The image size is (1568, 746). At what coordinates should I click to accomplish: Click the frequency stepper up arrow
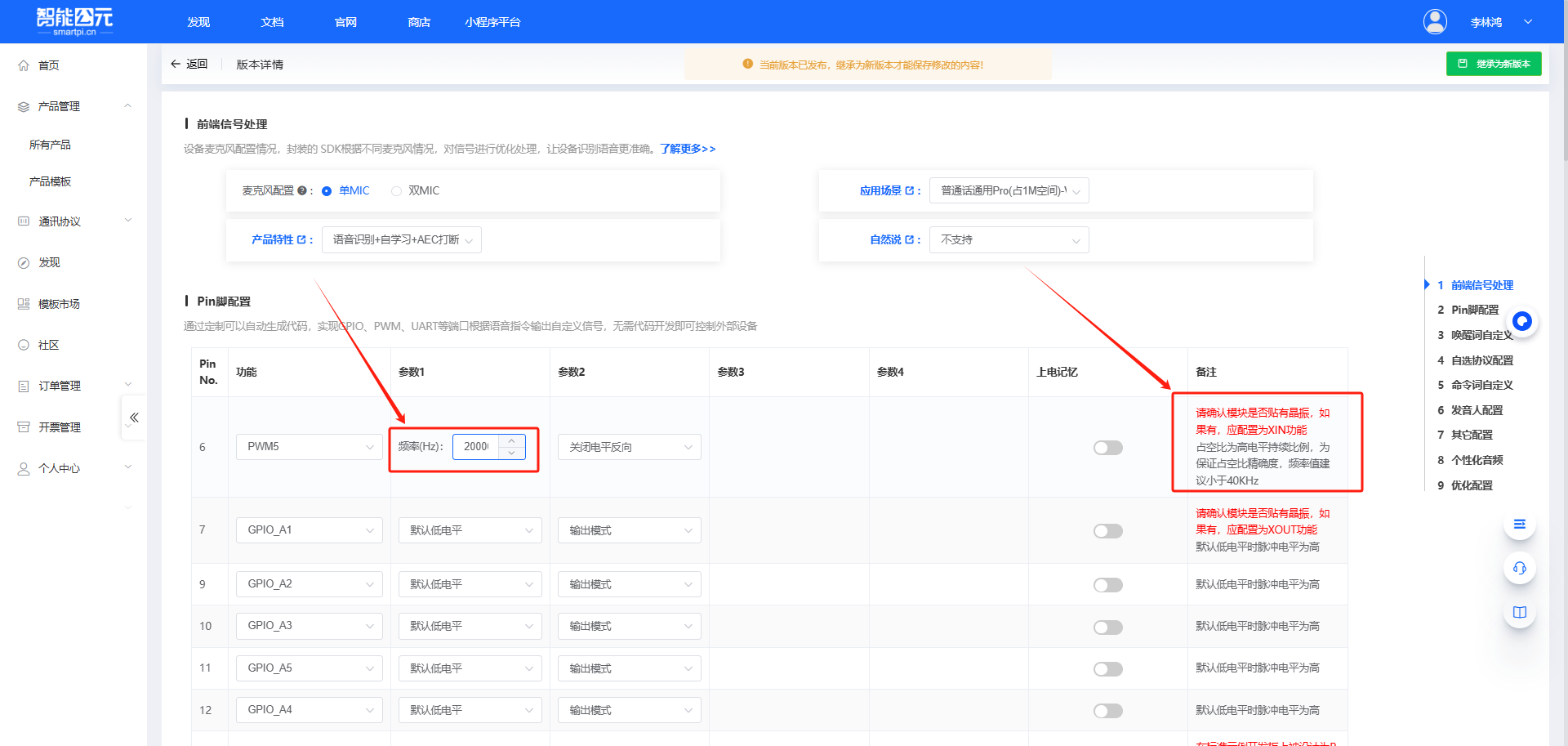(512, 441)
